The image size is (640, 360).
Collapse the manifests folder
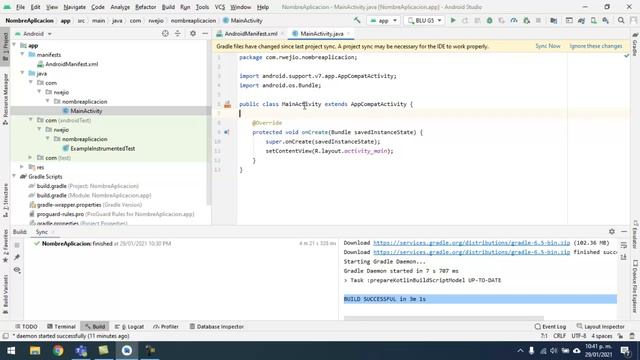22,54
